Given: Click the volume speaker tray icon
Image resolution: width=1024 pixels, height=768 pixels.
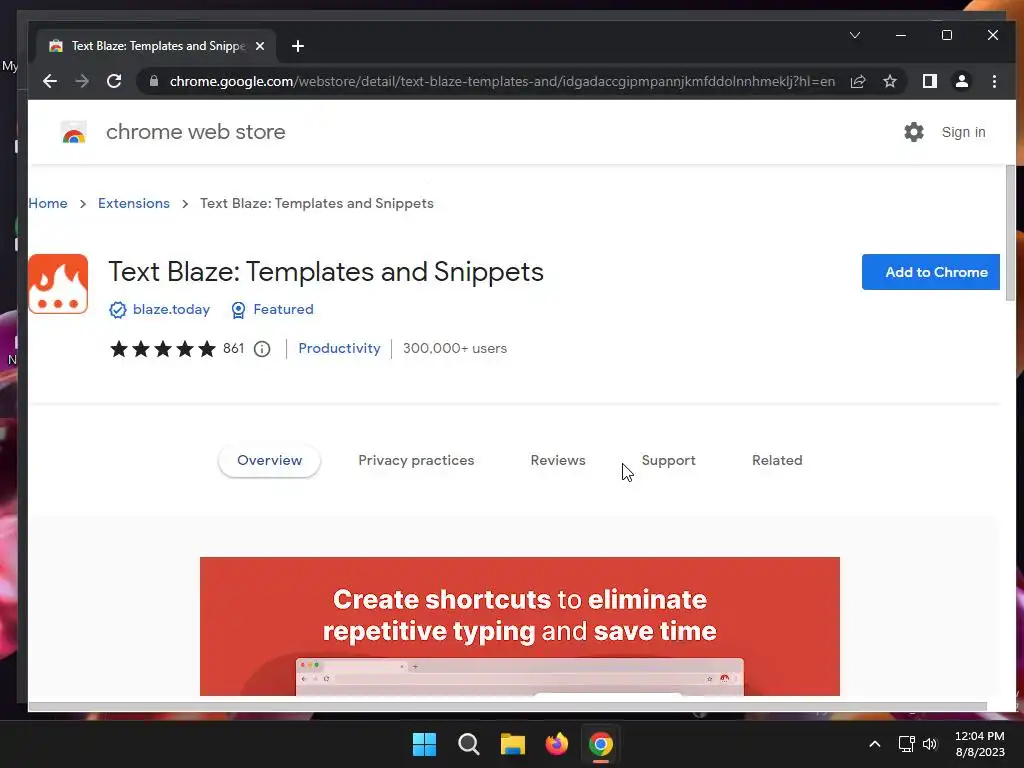Looking at the screenshot, I should (929, 744).
